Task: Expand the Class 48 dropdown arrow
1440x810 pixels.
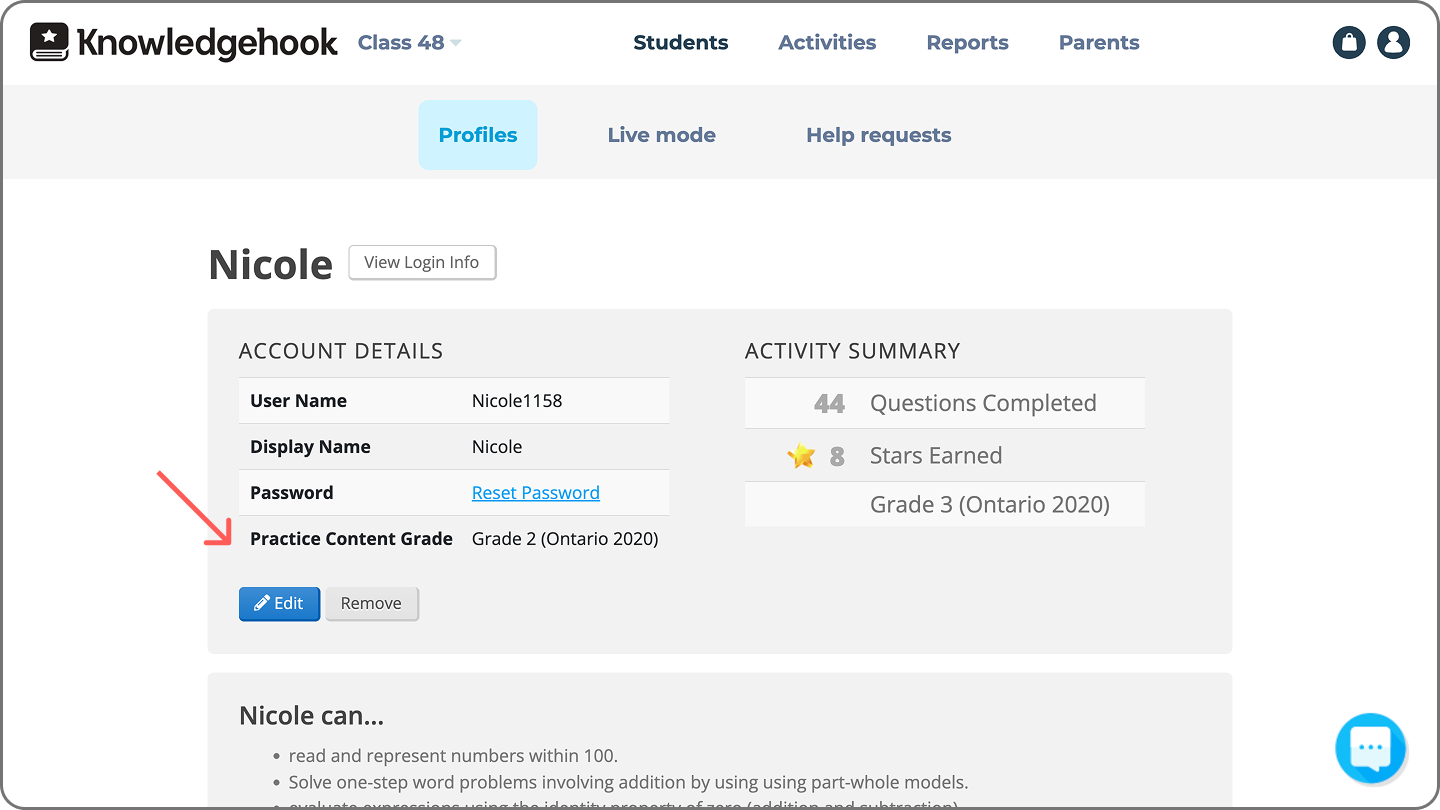Action: 456,43
